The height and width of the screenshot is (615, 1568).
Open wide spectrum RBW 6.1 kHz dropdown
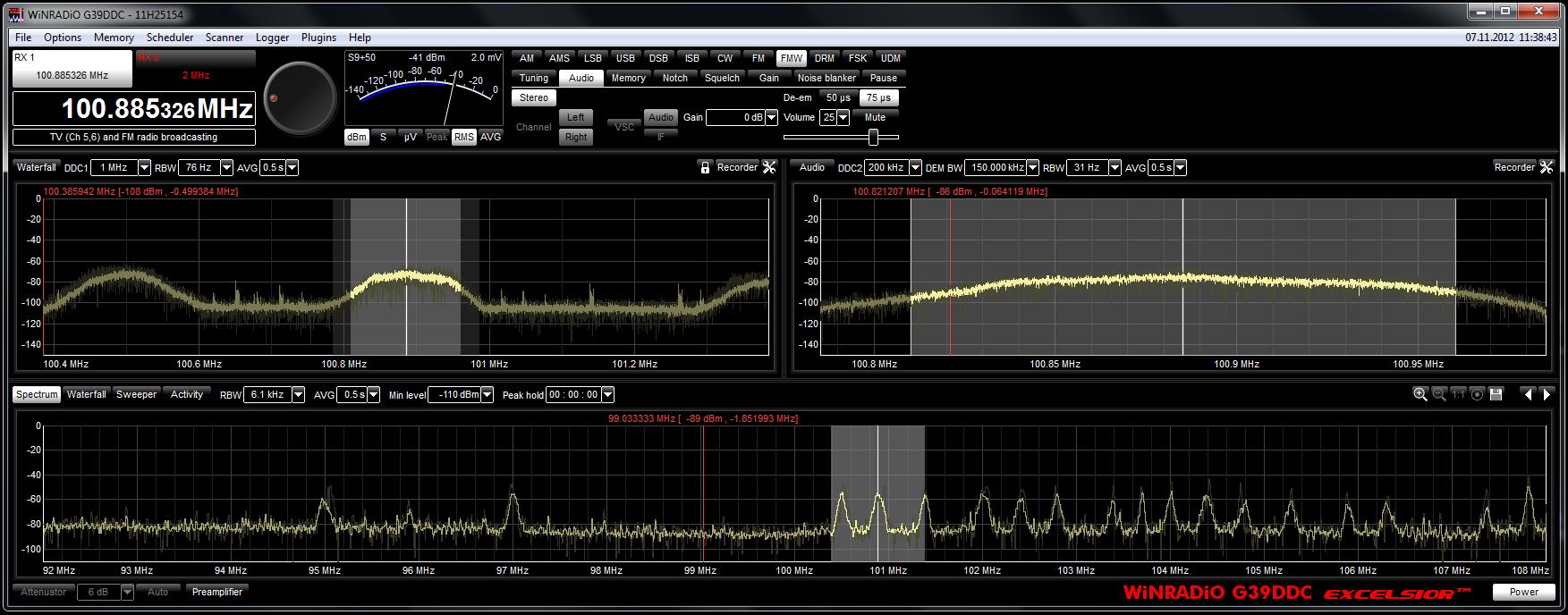[298, 395]
